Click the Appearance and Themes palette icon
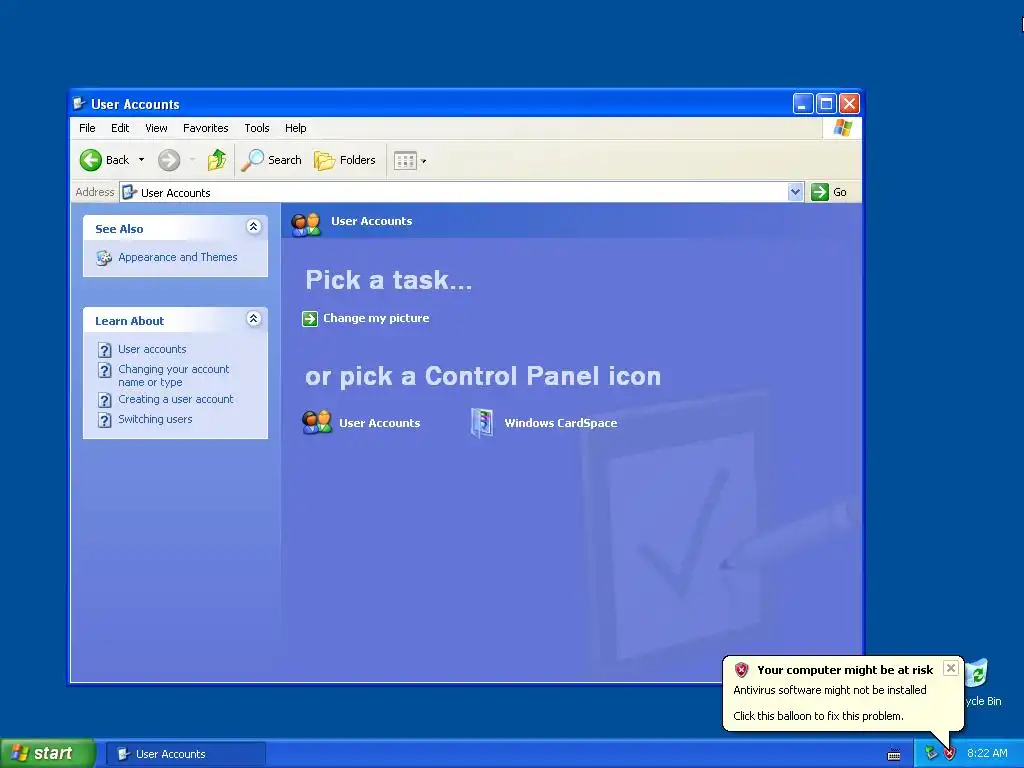 point(104,258)
